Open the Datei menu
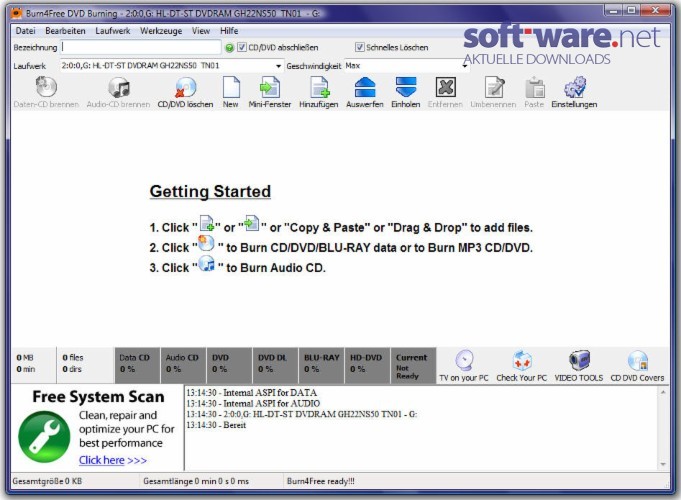 tap(26, 31)
